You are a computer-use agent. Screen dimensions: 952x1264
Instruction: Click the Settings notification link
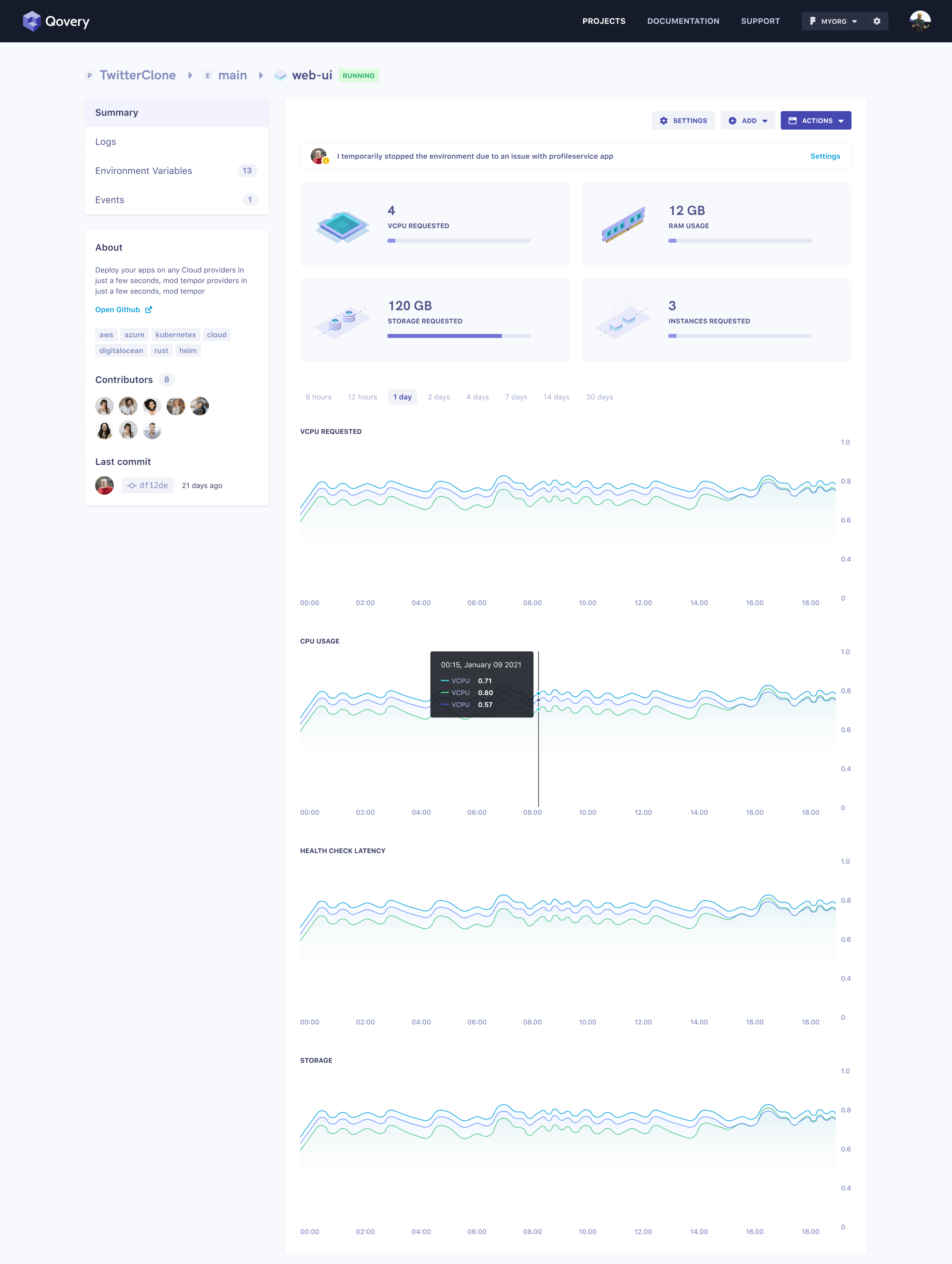point(825,155)
